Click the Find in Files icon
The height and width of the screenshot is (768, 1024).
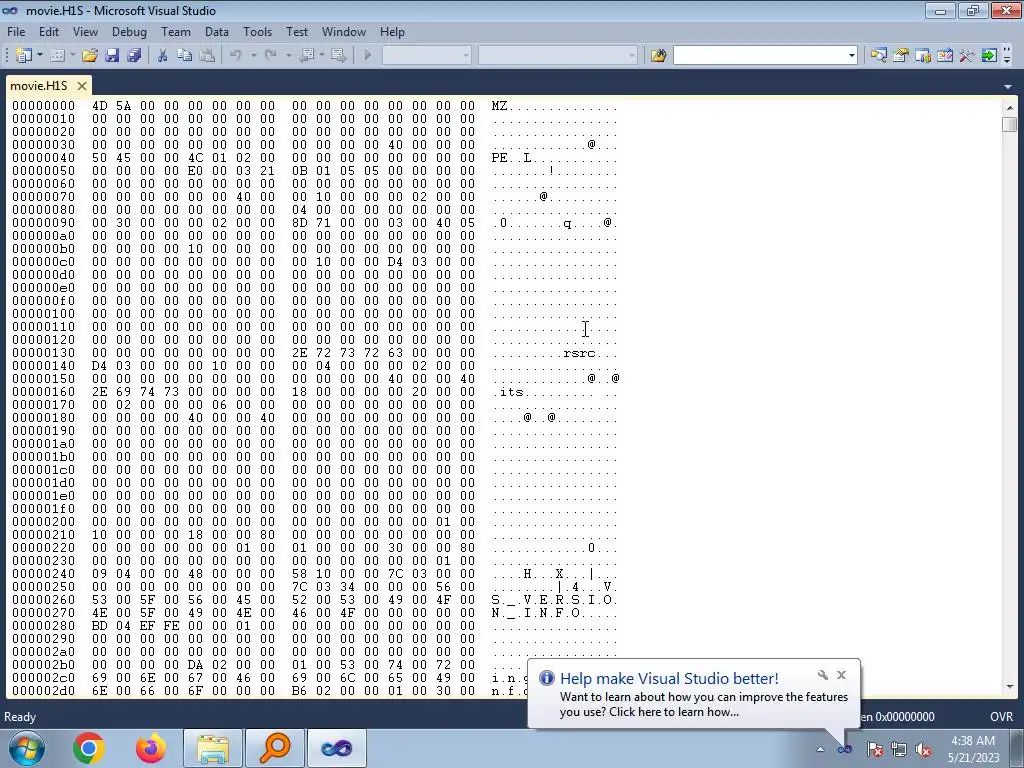click(x=658, y=56)
